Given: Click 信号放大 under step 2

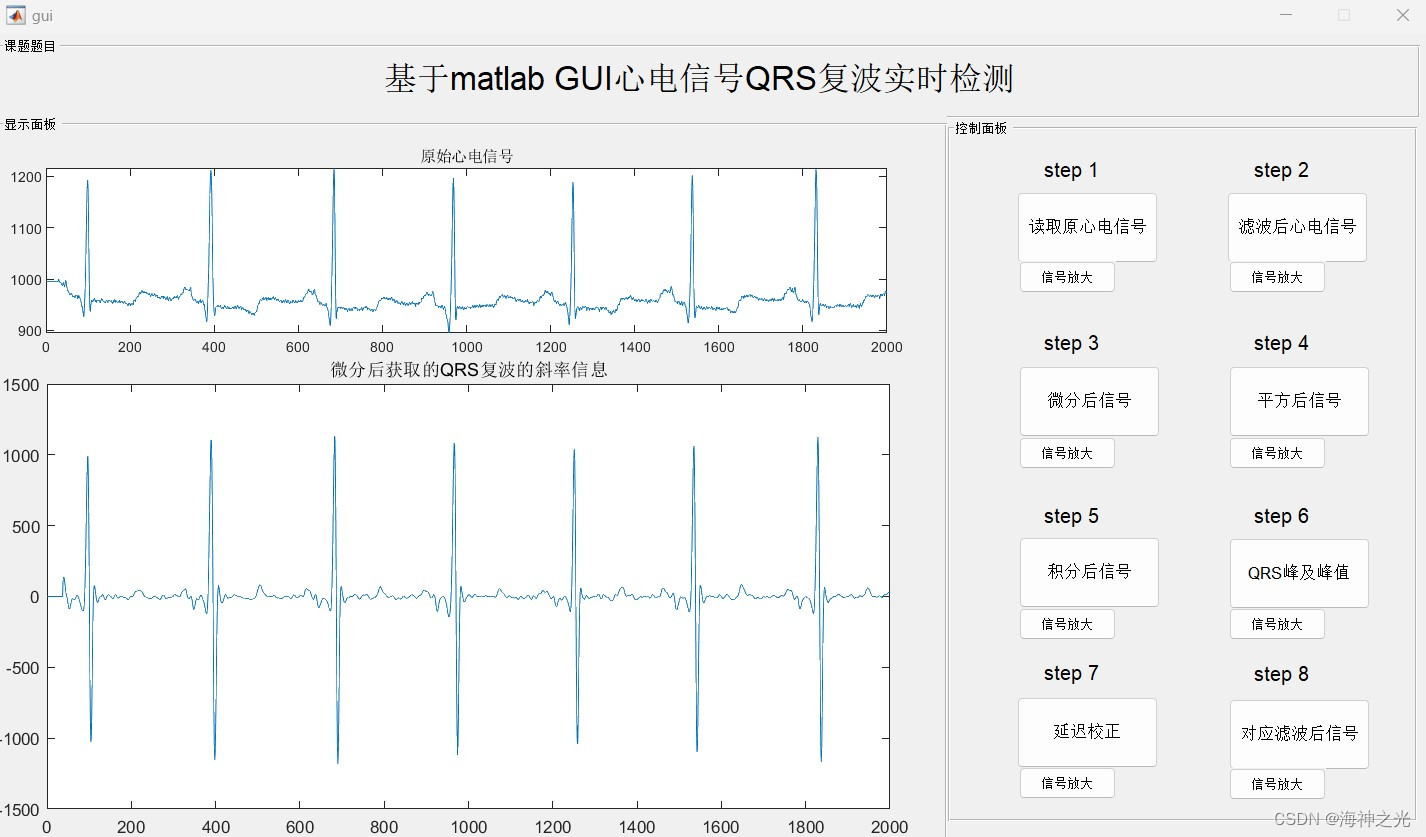Looking at the screenshot, I should click(1277, 277).
